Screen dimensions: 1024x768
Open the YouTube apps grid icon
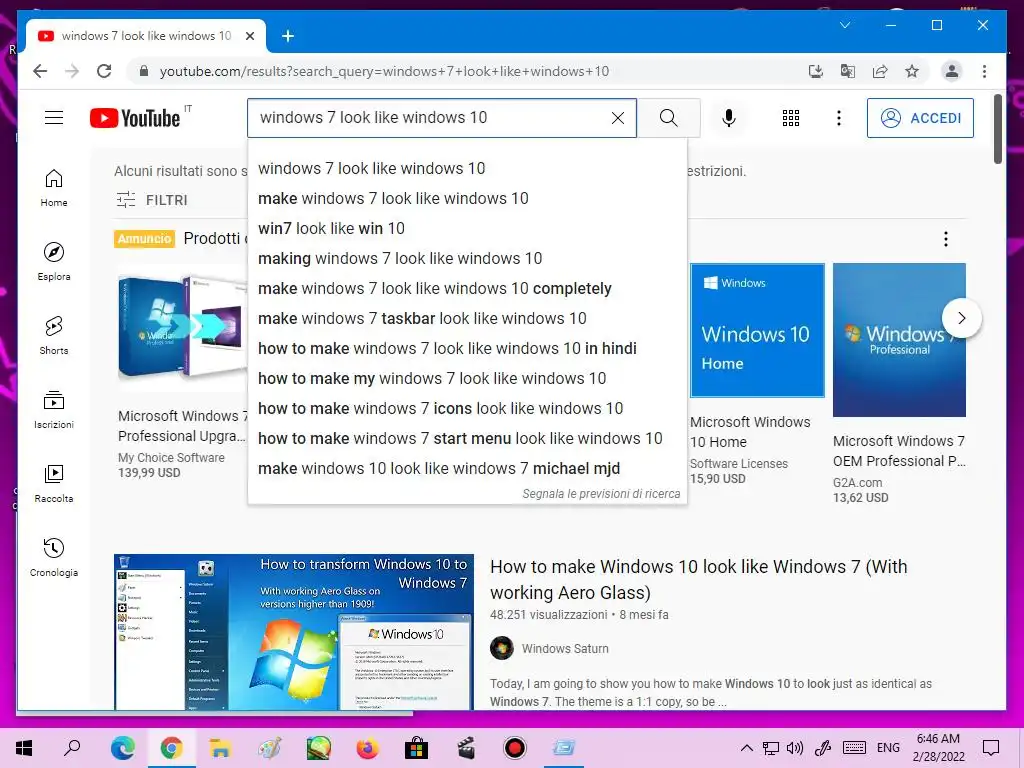click(x=791, y=118)
